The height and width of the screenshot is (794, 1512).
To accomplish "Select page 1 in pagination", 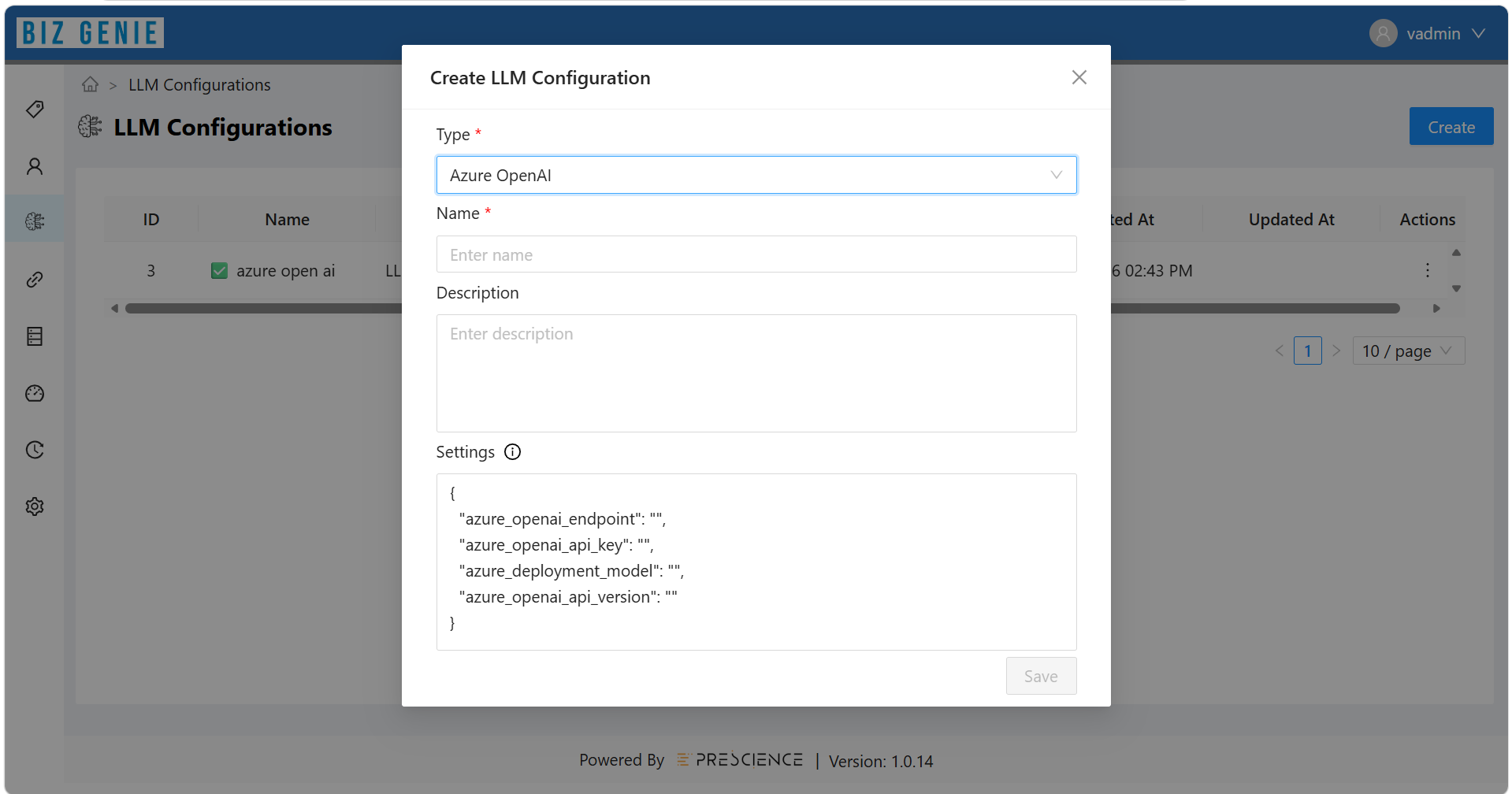I will pyautogui.click(x=1308, y=351).
